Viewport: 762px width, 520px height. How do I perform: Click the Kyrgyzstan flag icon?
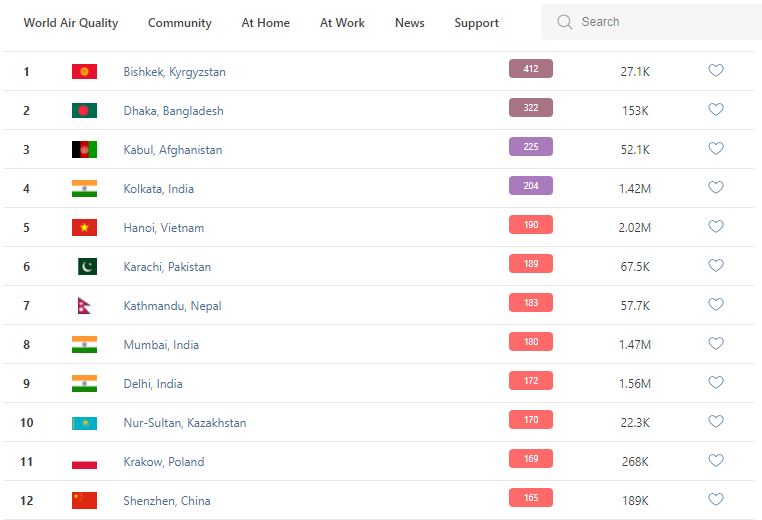coord(84,72)
